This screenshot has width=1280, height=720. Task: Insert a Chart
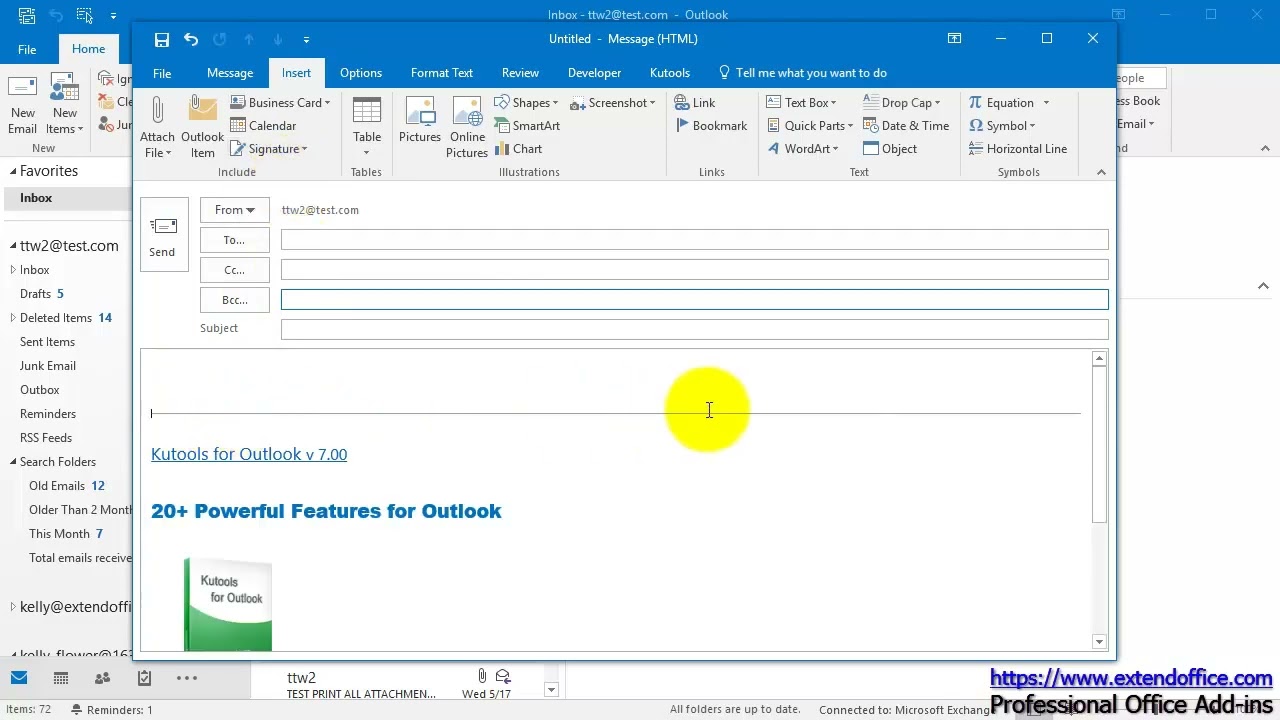(x=518, y=149)
